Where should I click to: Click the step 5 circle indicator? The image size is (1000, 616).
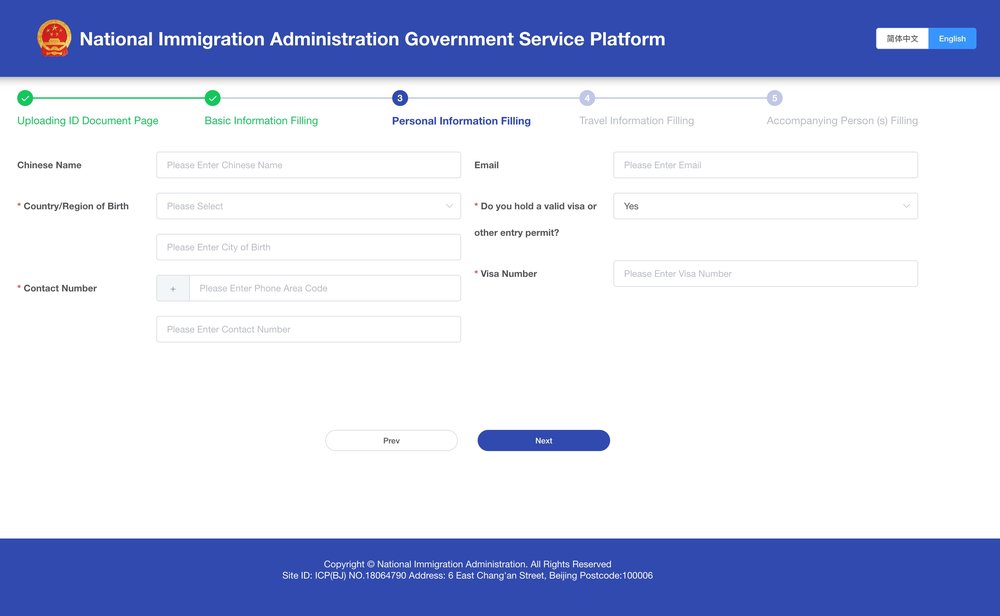point(775,98)
